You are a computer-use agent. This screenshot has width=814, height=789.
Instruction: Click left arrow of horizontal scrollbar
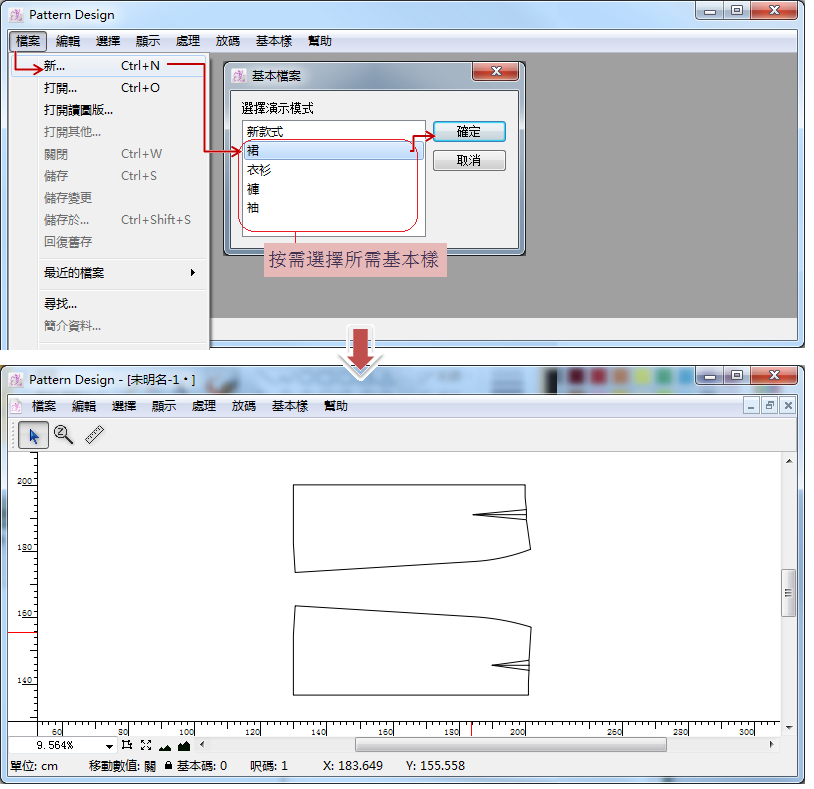click(x=203, y=745)
